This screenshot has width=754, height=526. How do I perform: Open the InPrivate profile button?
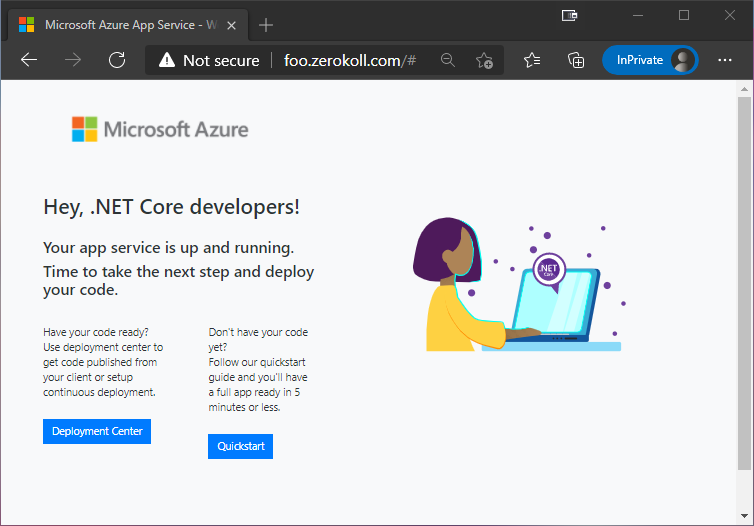click(650, 60)
